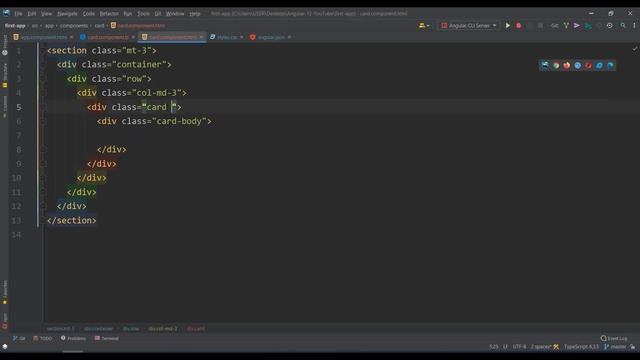
Task: Open the Problems tool window button
Action: point(73,338)
